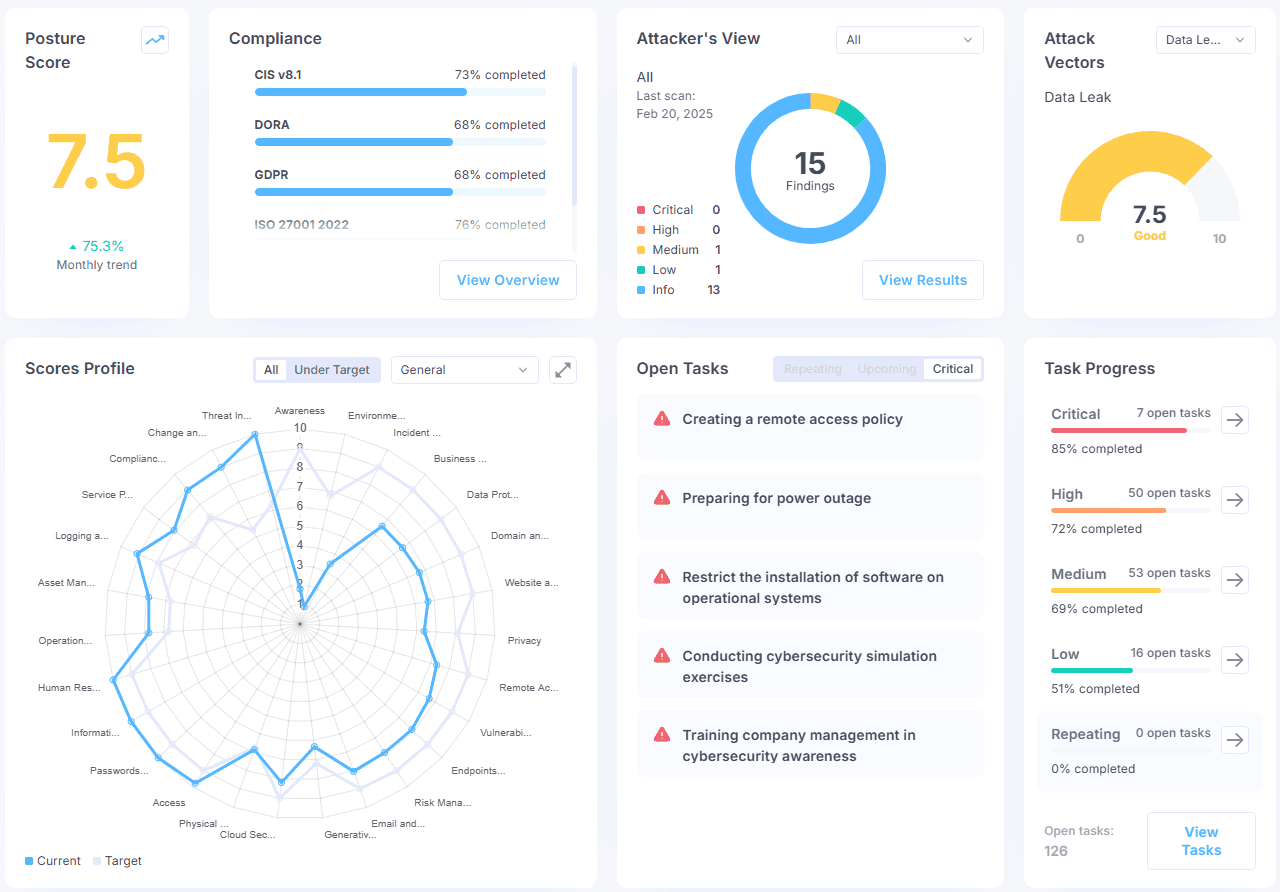
Task: Click the 'Privacy' radar axis label
Action: (x=524, y=641)
